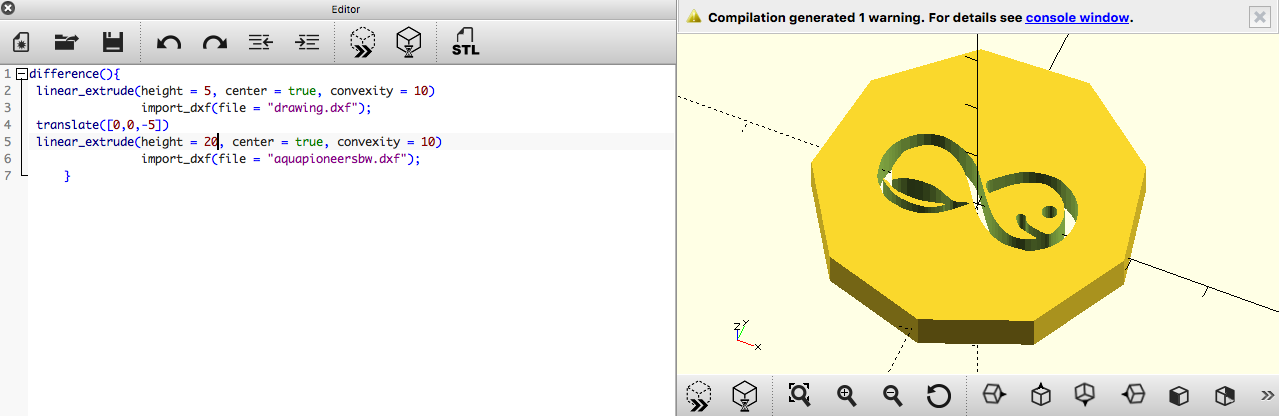Zoom out of the 3D view

[x=892, y=395]
